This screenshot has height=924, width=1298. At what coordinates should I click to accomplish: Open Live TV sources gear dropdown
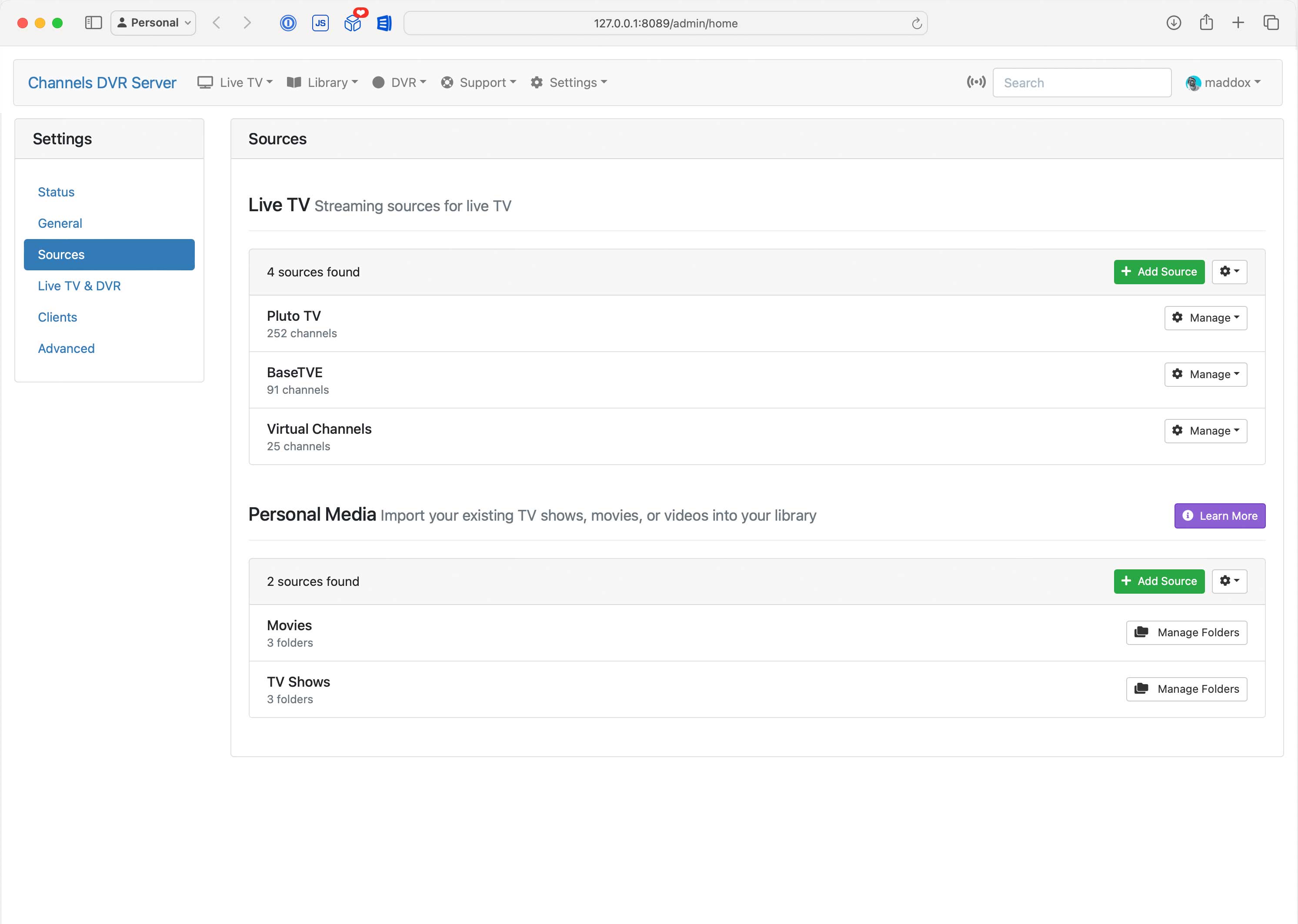coord(1229,271)
